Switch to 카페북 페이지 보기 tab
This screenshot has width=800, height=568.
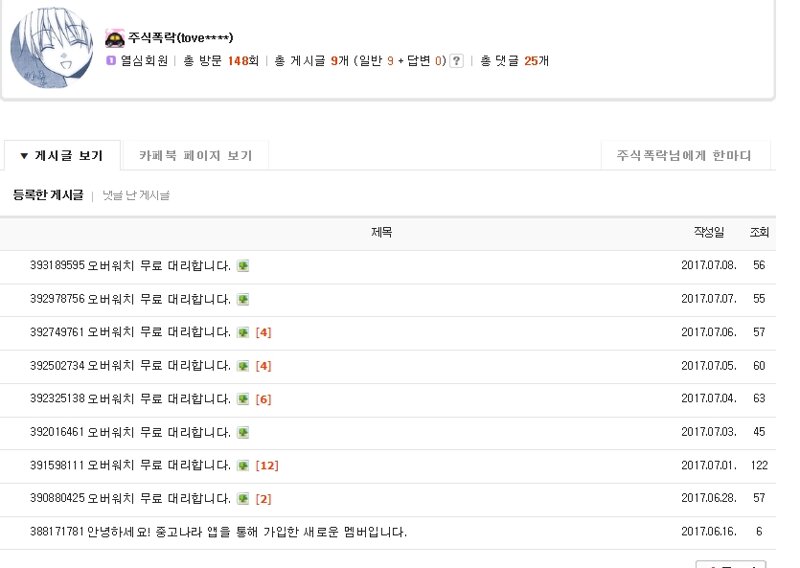pyautogui.click(x=196, y=156)
